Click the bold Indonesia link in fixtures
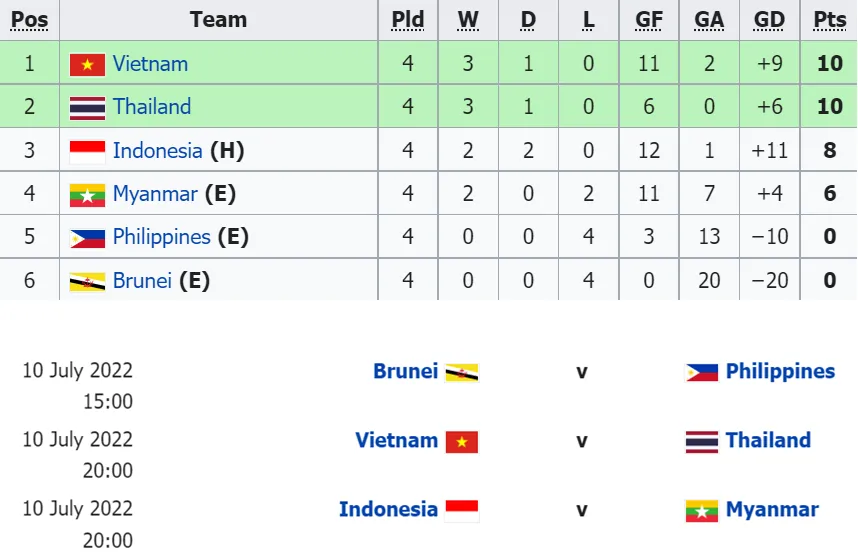 [388, 509]
